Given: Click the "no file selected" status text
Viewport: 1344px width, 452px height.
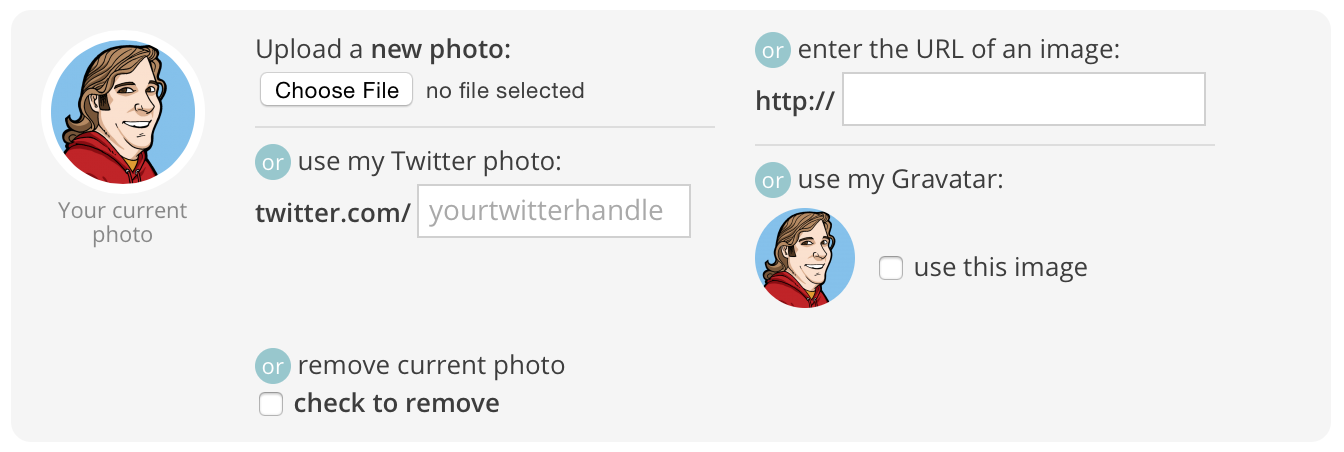Looking at the screenshot, I should (505, 91).
